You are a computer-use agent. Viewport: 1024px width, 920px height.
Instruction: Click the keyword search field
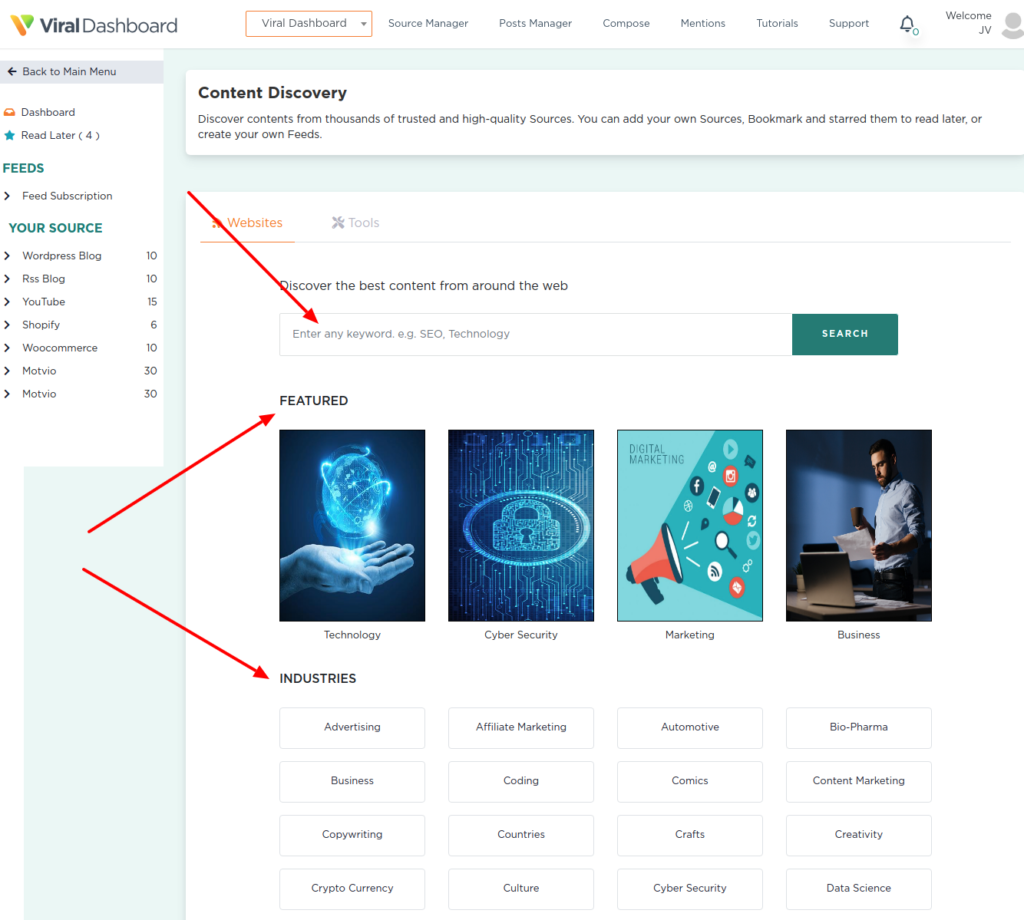[x=536, y=334]
